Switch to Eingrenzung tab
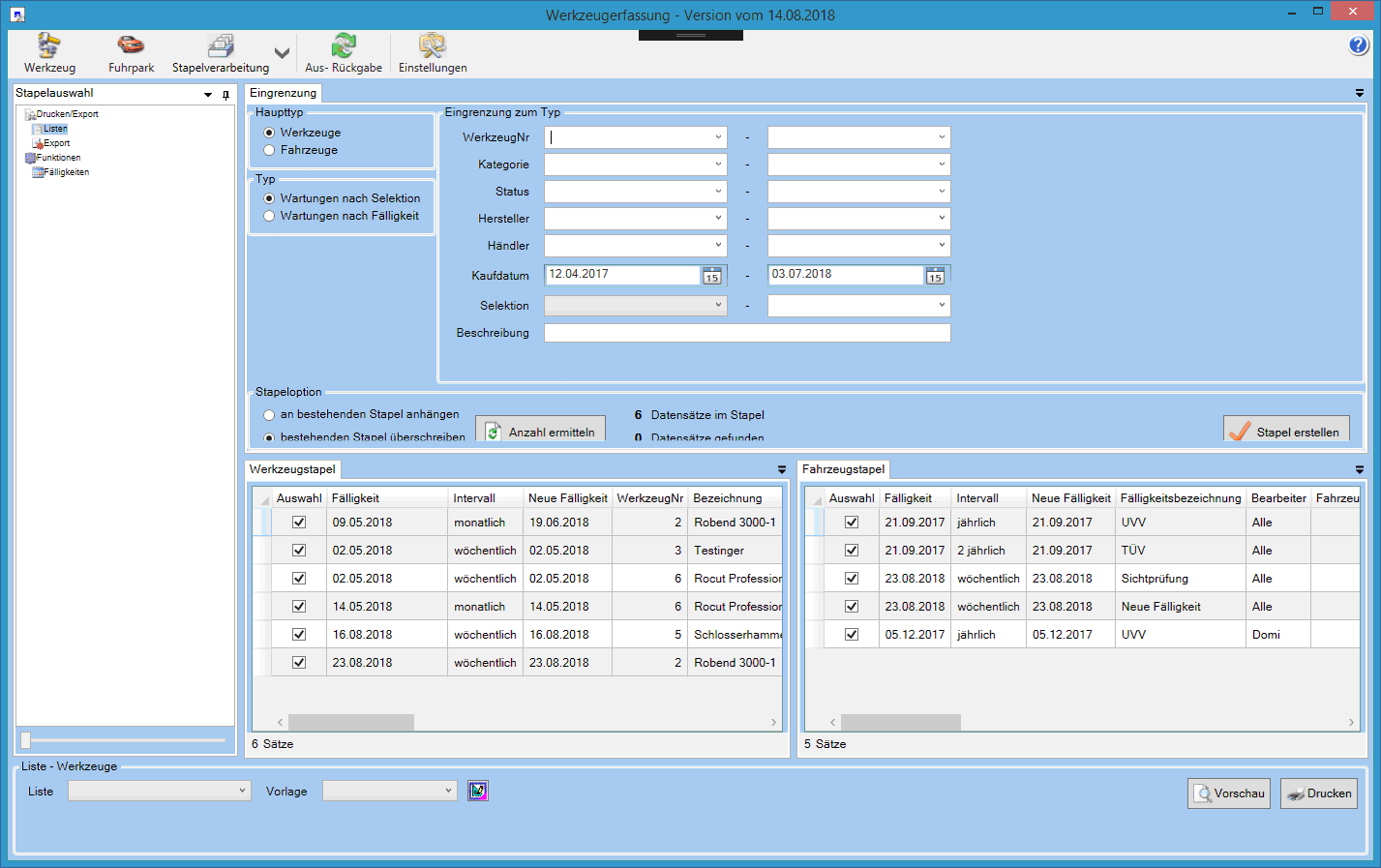The image size is (1381, 868). click(x=283, y=93)
